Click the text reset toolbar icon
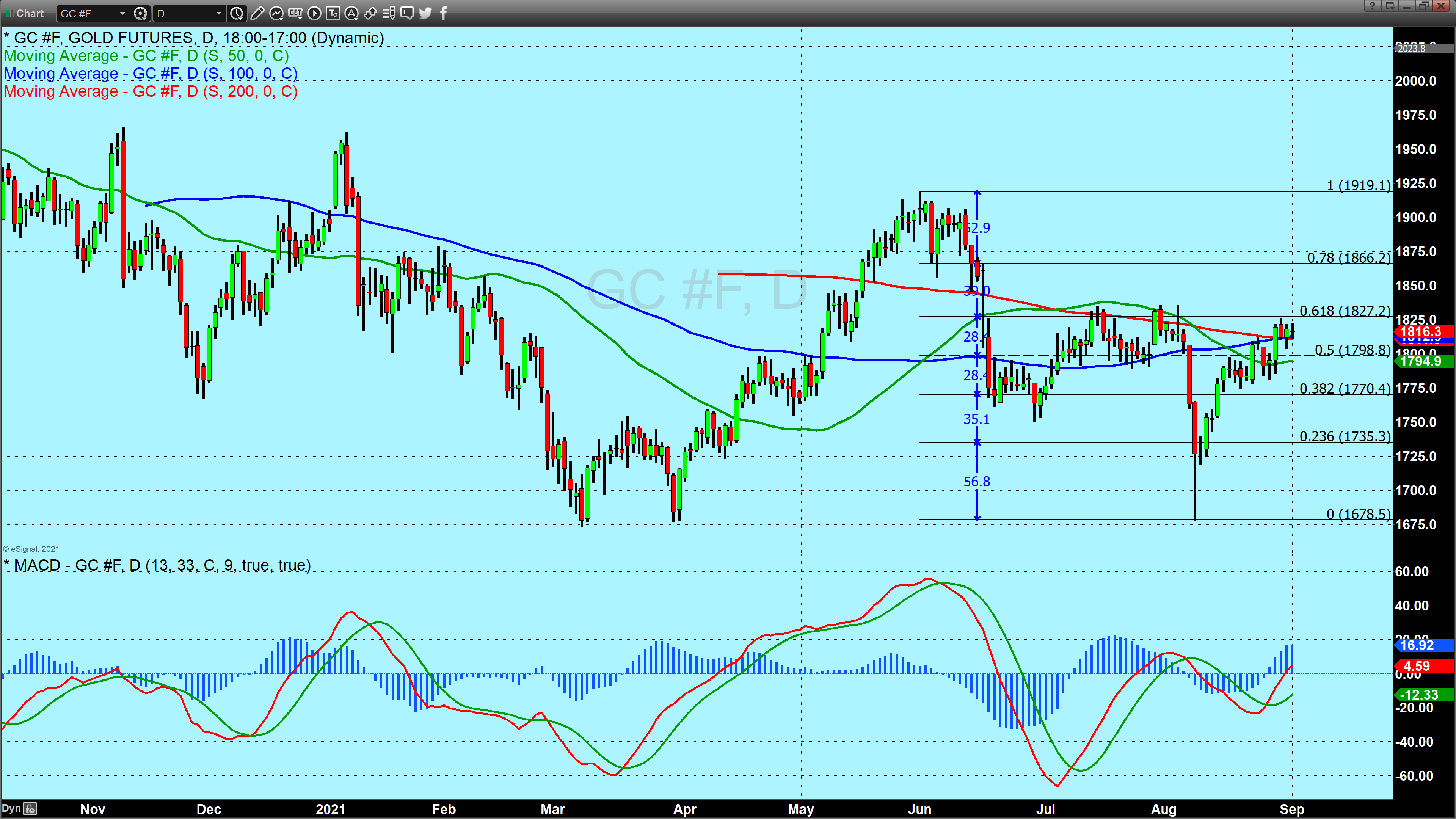1456x819 pixels. (x=333, y=13)
